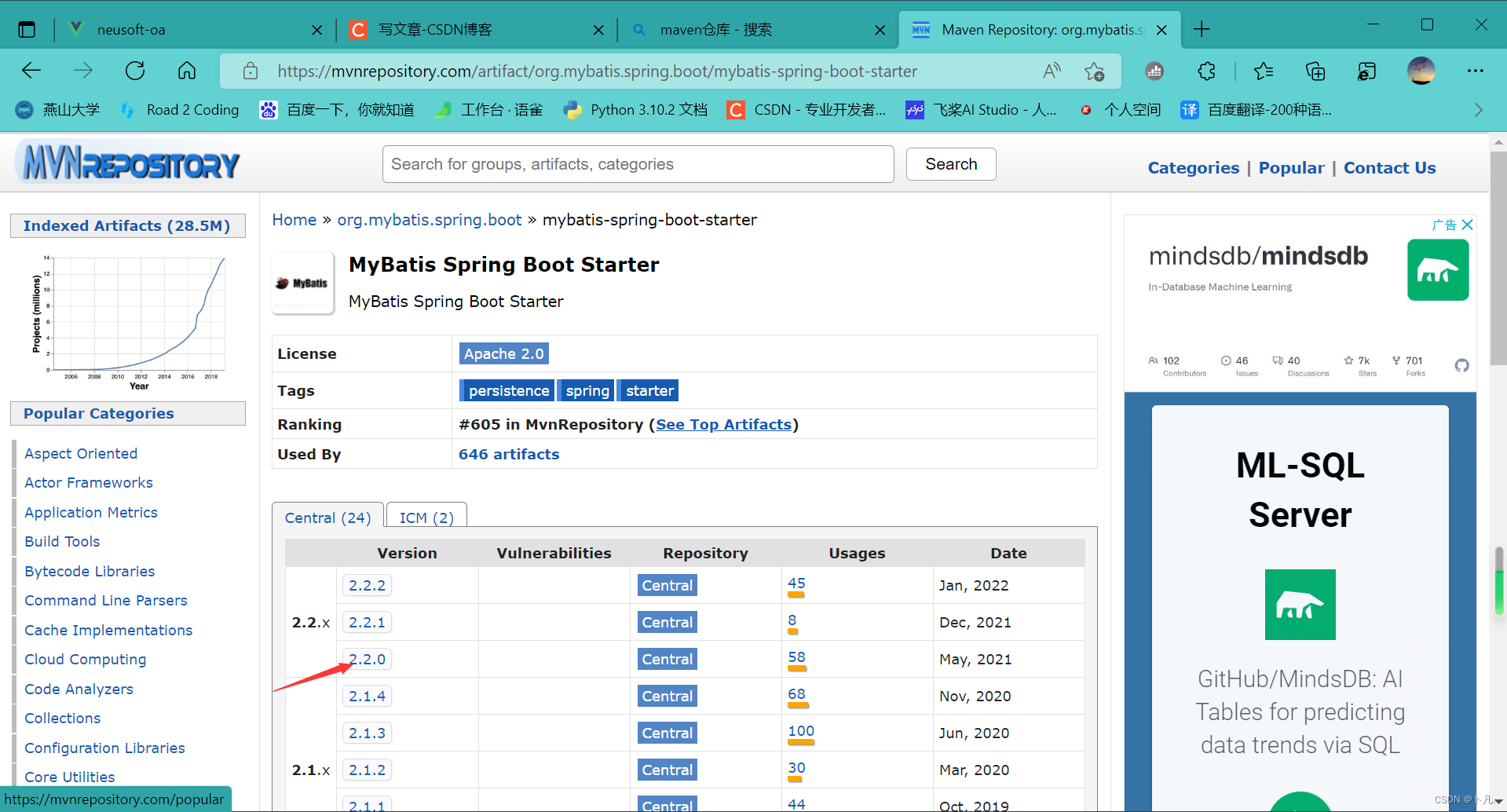Click the starter tag
Viewport: 1507px width, 812px height.
coord(649,390)
